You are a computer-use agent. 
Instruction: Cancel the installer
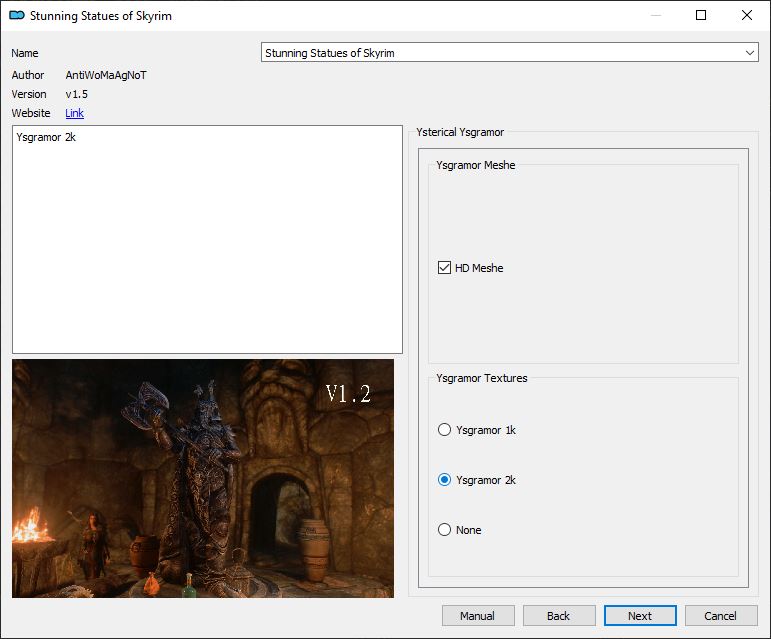(x=721, y=616)
